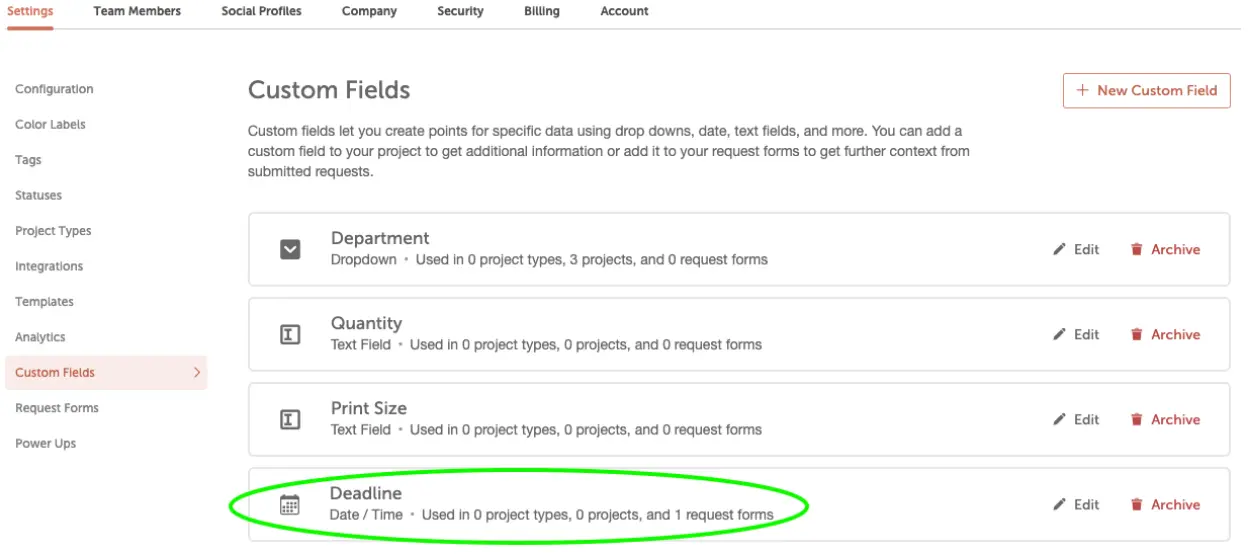Click the Department dropdown field icon
Viewport: 1258px width, 560px height.
(290, 249)
